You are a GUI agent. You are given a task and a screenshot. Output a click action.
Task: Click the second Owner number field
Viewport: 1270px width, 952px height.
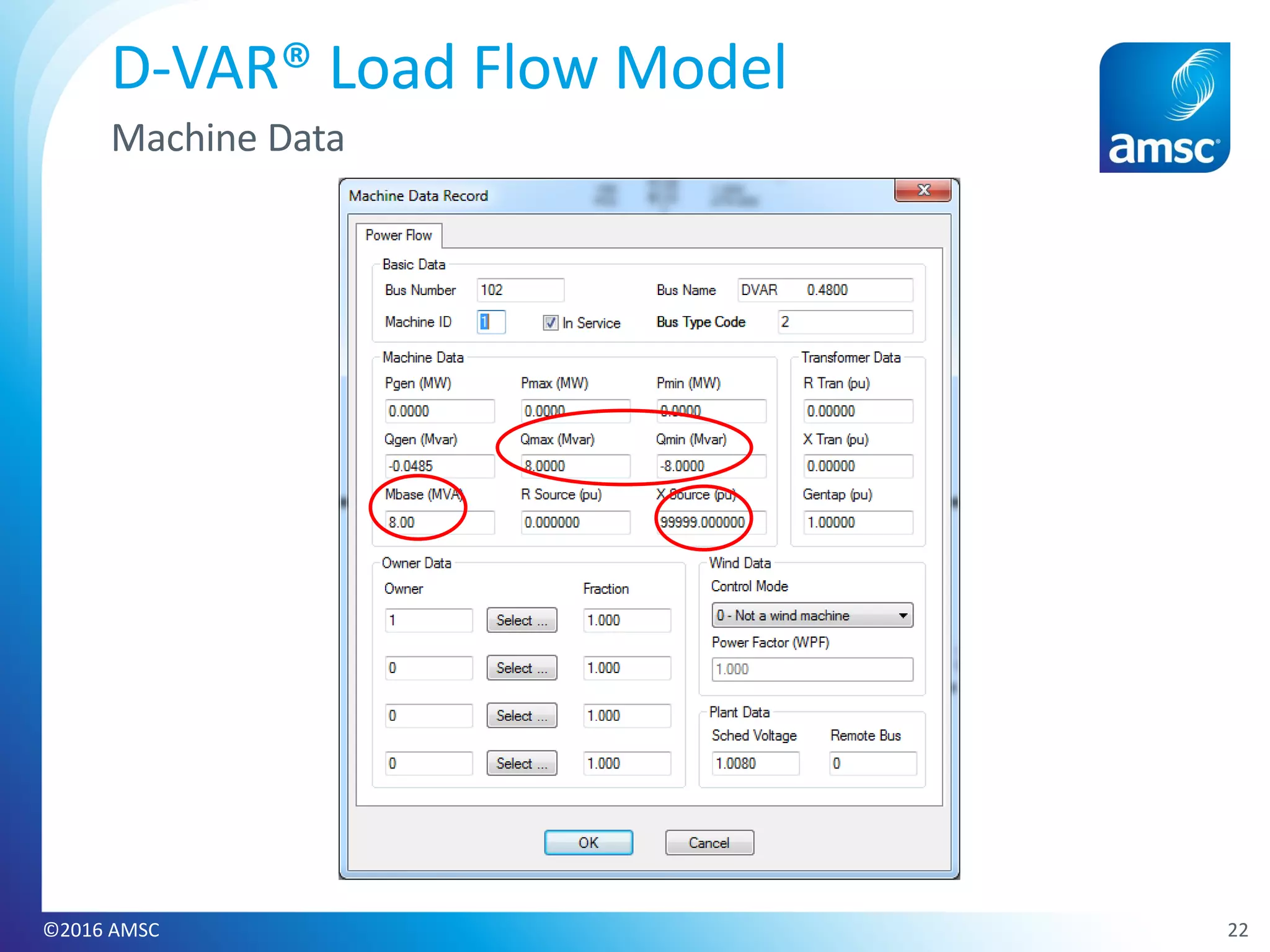point(429,668)
